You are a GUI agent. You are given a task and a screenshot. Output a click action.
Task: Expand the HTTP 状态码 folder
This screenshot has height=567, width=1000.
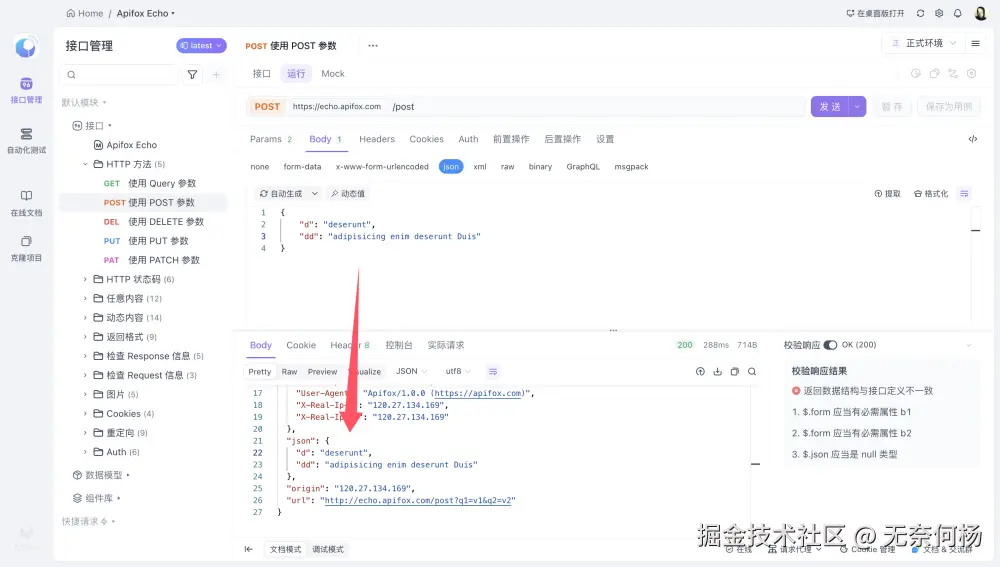[133, 279]
